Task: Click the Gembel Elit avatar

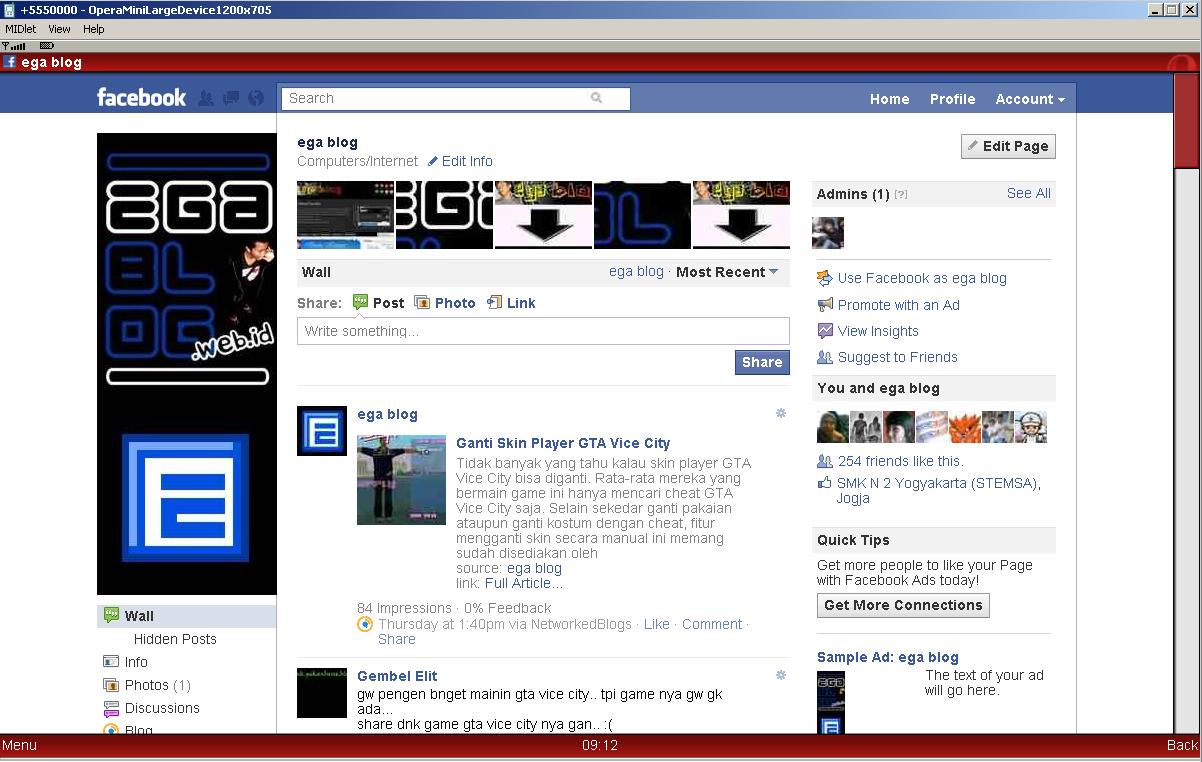Action: (x=322, y=693)
